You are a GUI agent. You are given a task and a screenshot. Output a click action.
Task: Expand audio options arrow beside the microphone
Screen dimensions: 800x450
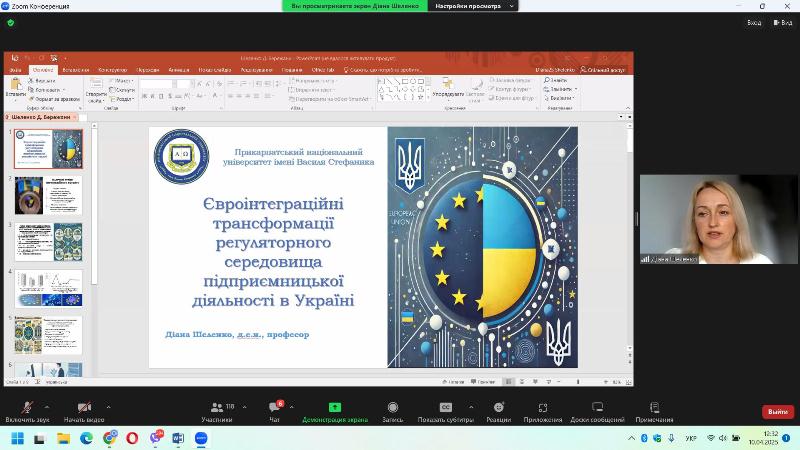point(51,407)
